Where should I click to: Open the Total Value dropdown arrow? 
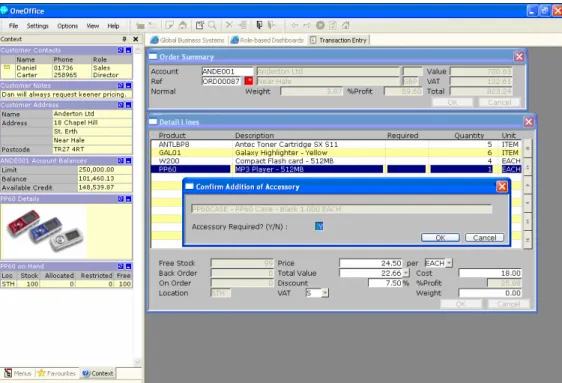405,273
